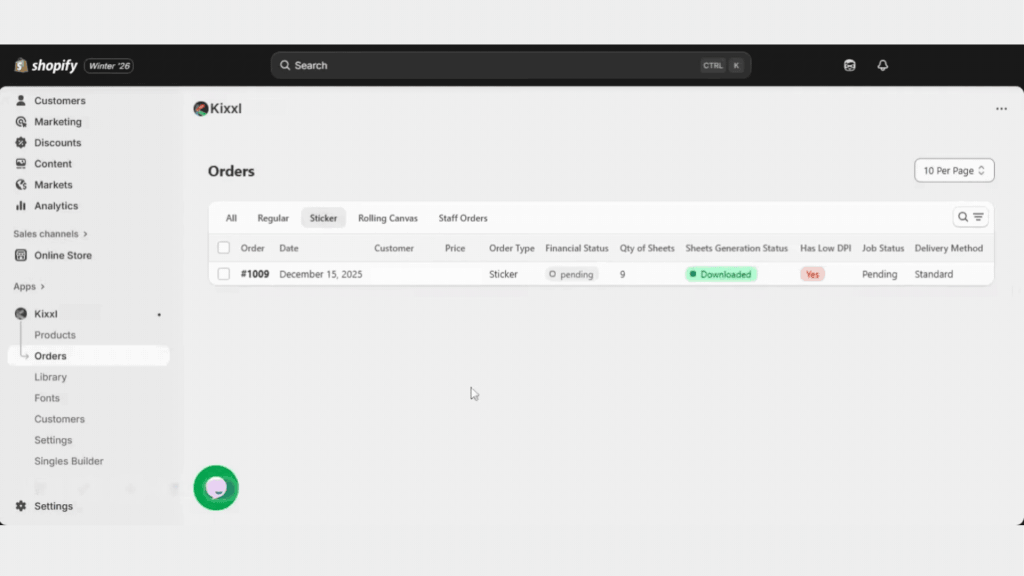Open Discounts via its sidebar icon

(x=21, y=143)
